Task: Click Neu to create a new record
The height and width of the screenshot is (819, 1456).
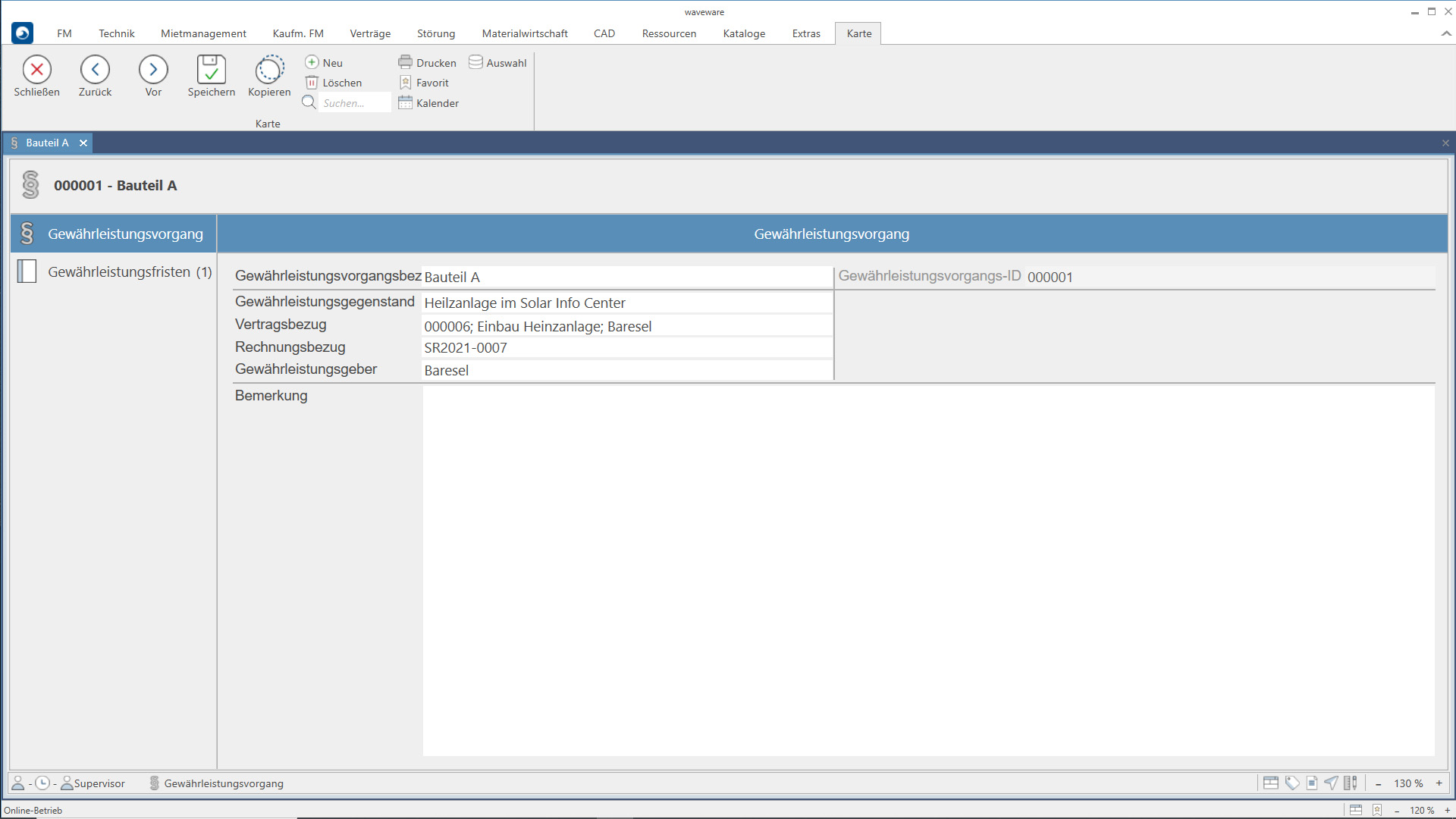Action: pos(324,63)
